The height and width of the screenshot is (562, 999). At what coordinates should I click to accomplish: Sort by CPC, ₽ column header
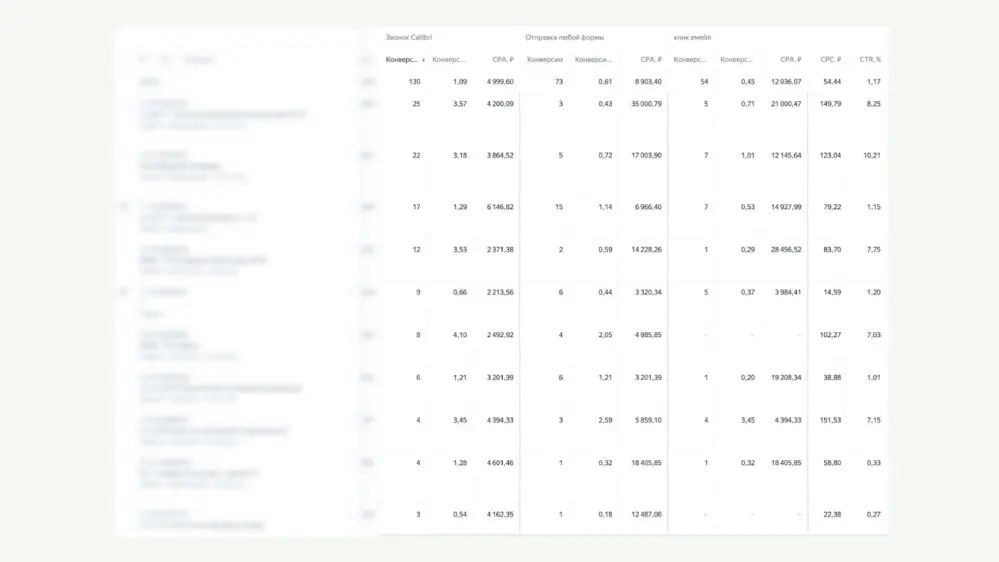coord(830,59)
